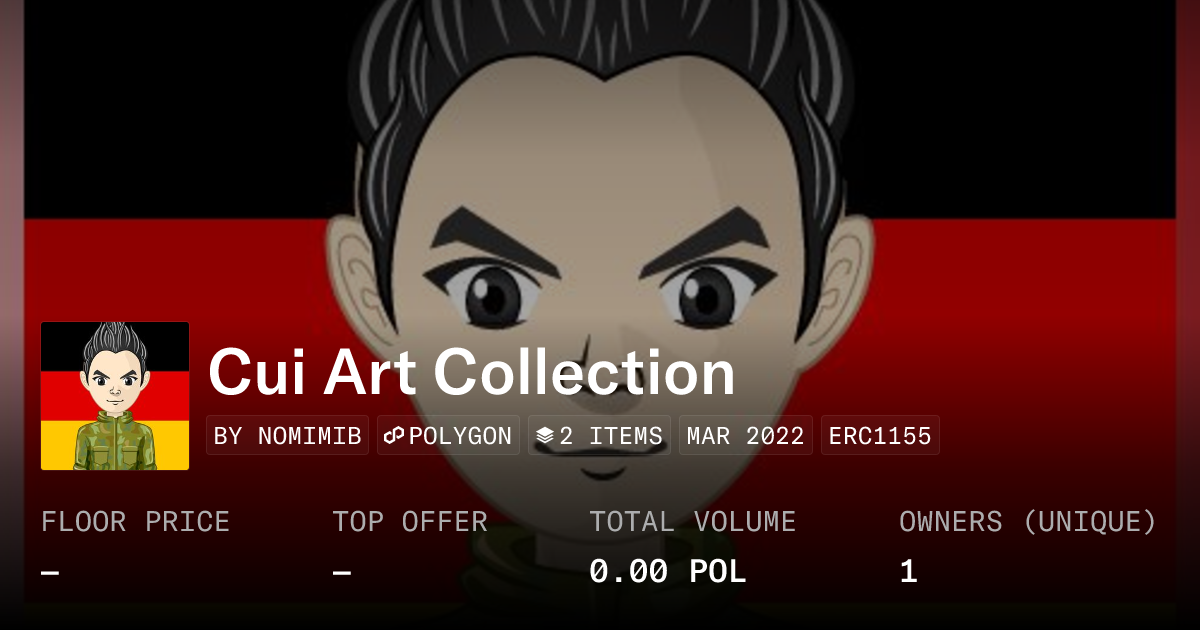Image resolution: width=1200 pixels, height=630 pixels.
Task: Click the TOTAL VOLUME label
Action: pyautogui.click(x=692, y=522)
